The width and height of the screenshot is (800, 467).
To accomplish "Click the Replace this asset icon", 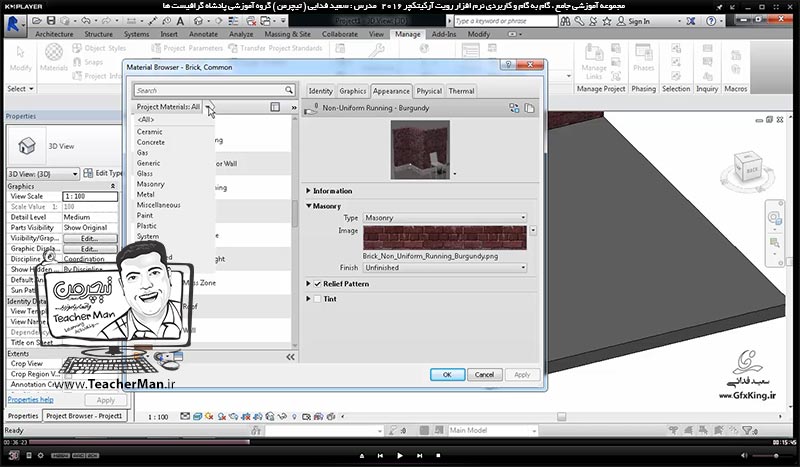I will coord(514,108).
